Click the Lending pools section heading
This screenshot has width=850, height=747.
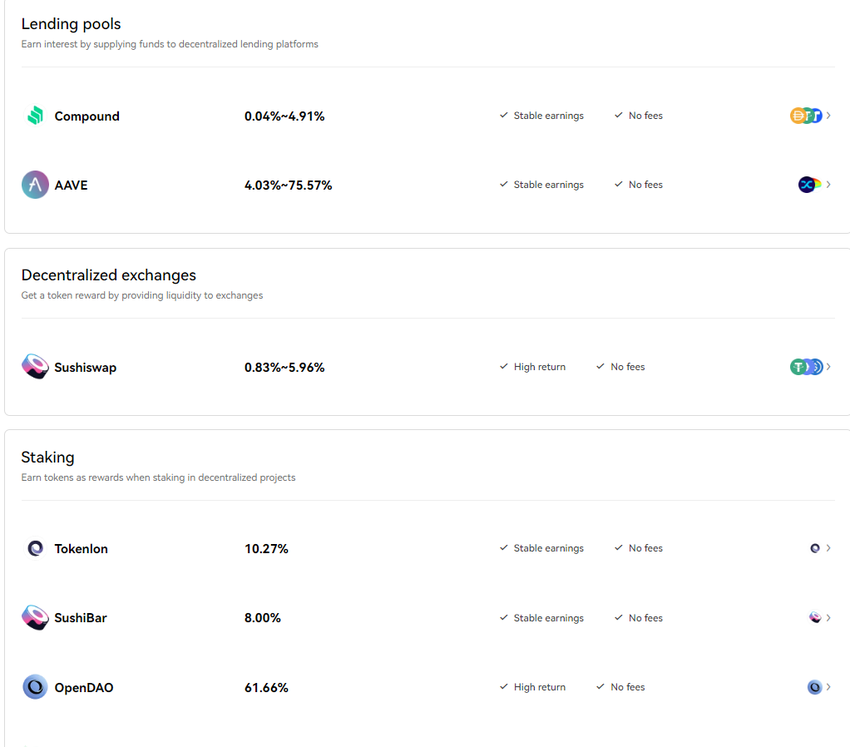pyautogui.click(x=71, y=24)
